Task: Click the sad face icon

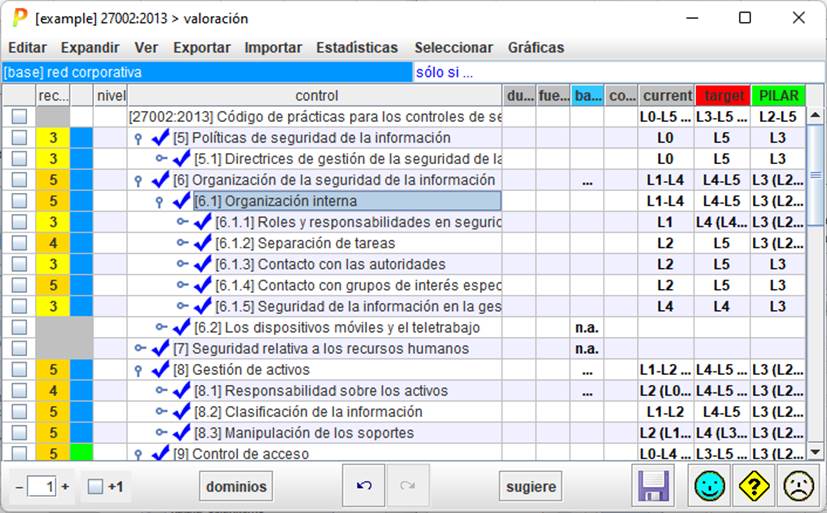Action: pyautogui.click(x=799, y=486)
